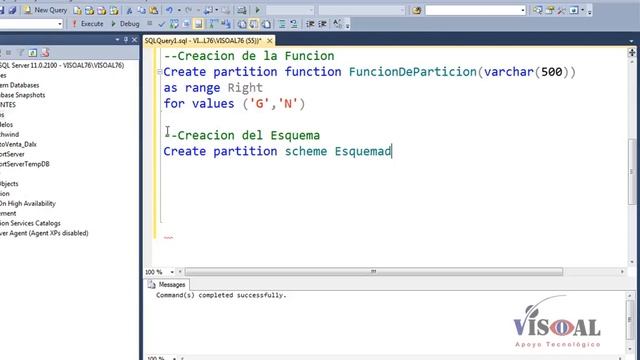Start Debug on the query
This screenshot has width=640, height=360.
(125, 24)
